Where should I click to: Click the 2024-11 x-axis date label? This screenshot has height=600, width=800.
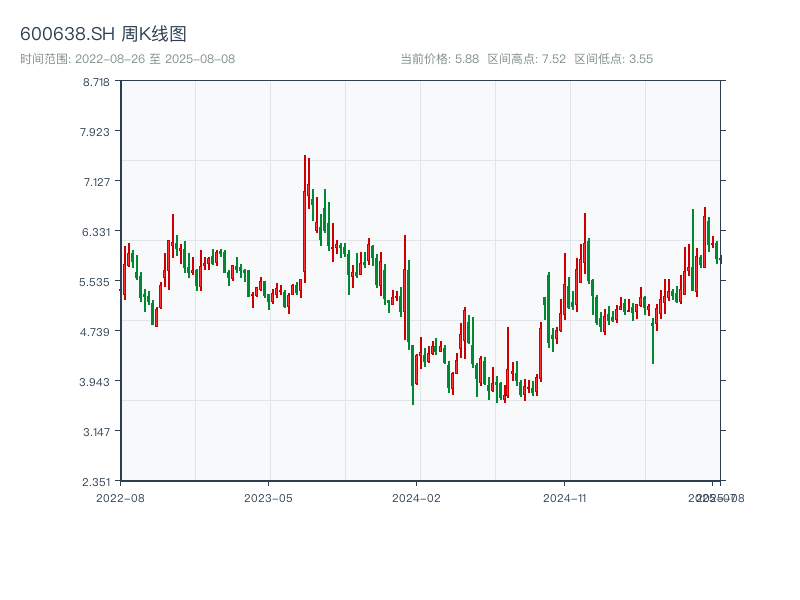coord(565,497)
